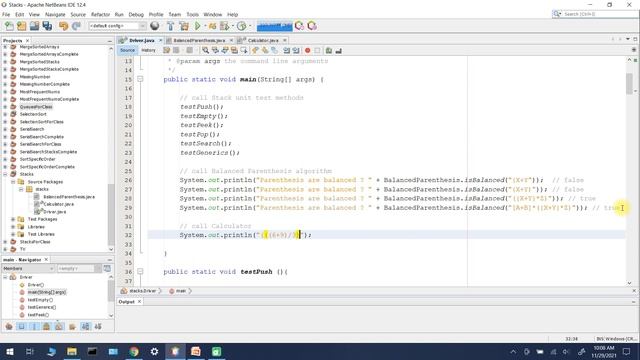Viewport: 640px width, 360px height.
Task: Click the Navigator filter settings icon beside the empty field
Action: (x=107, y=269)
